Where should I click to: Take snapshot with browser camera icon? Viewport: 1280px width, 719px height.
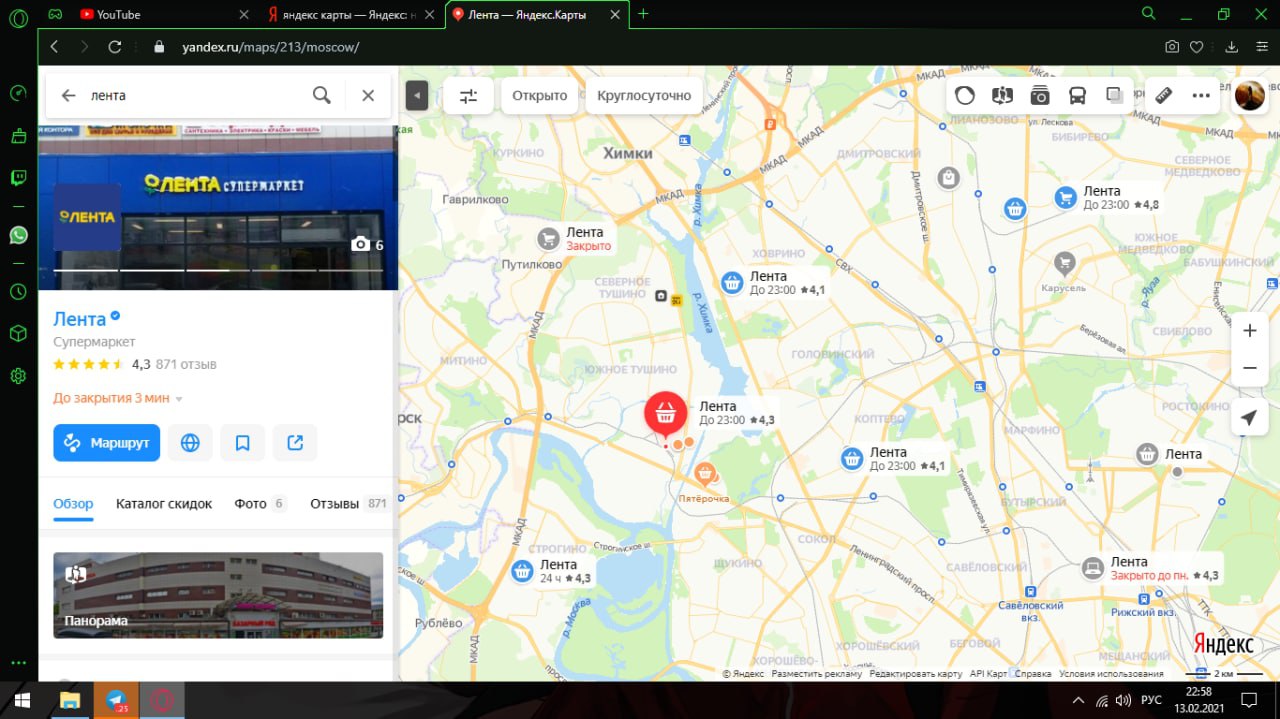pyautogui.click(x=1172, y=47)
